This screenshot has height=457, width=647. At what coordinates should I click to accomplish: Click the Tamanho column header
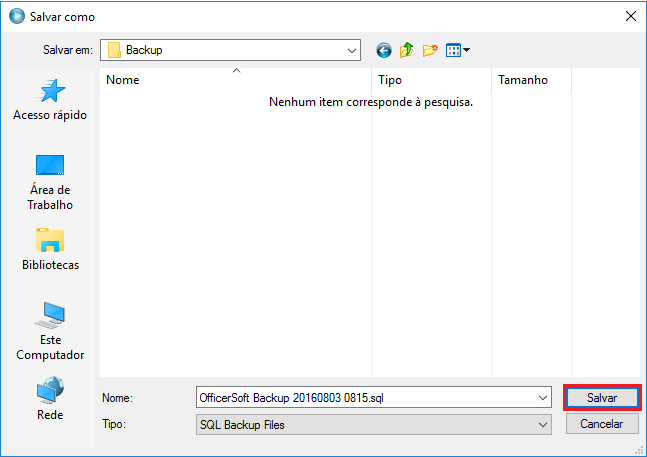(x=528, y=80)
